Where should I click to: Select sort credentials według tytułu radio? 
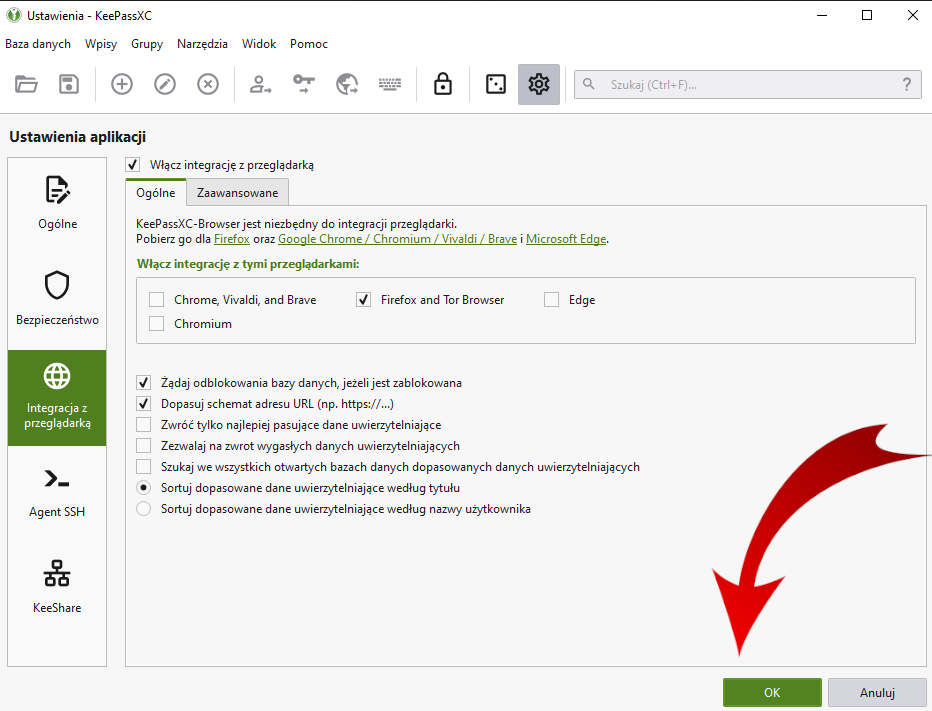click(x=143, y=488)
